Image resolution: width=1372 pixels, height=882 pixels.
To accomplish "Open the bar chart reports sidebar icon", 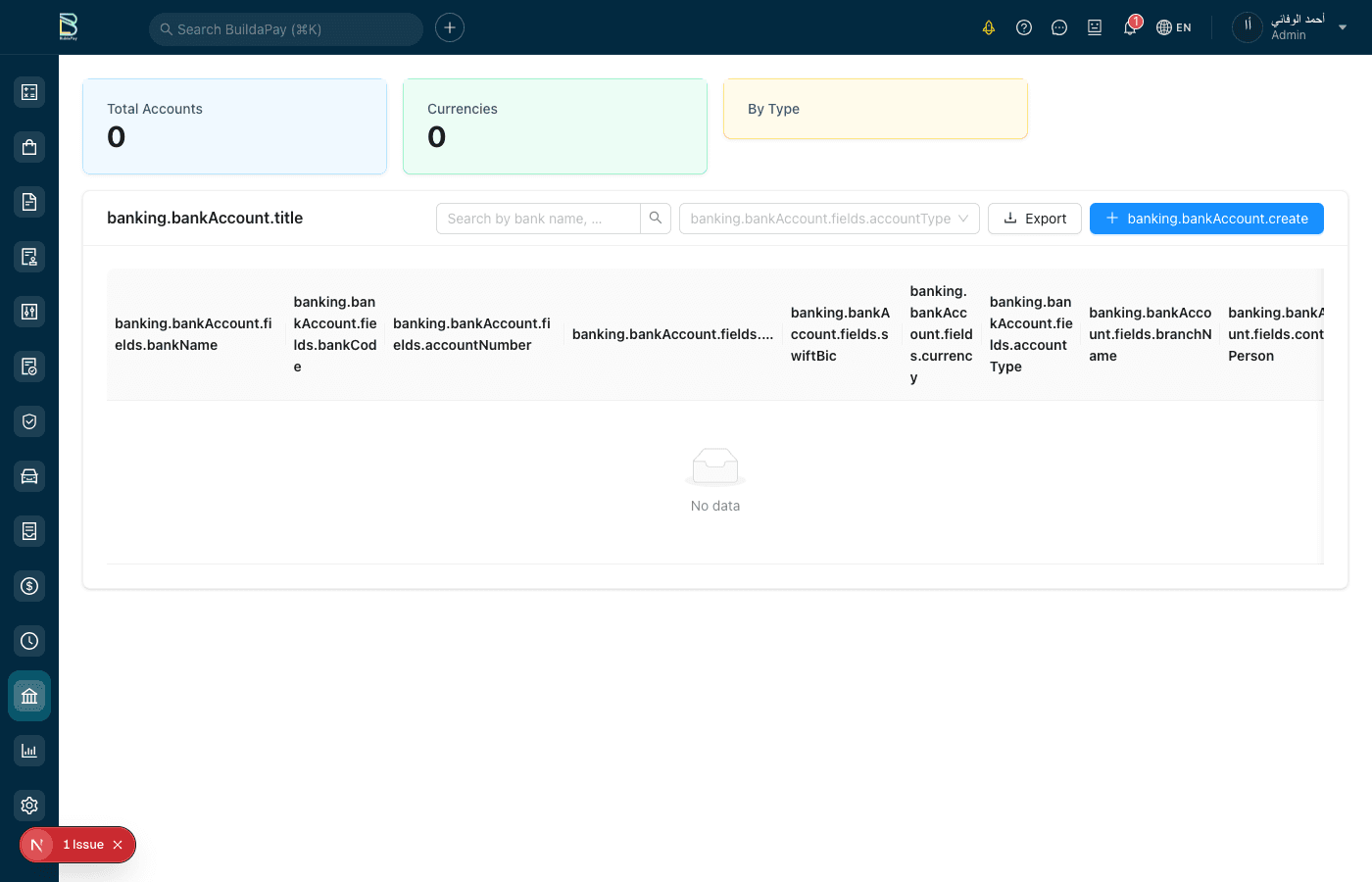I will click(29, 751).
